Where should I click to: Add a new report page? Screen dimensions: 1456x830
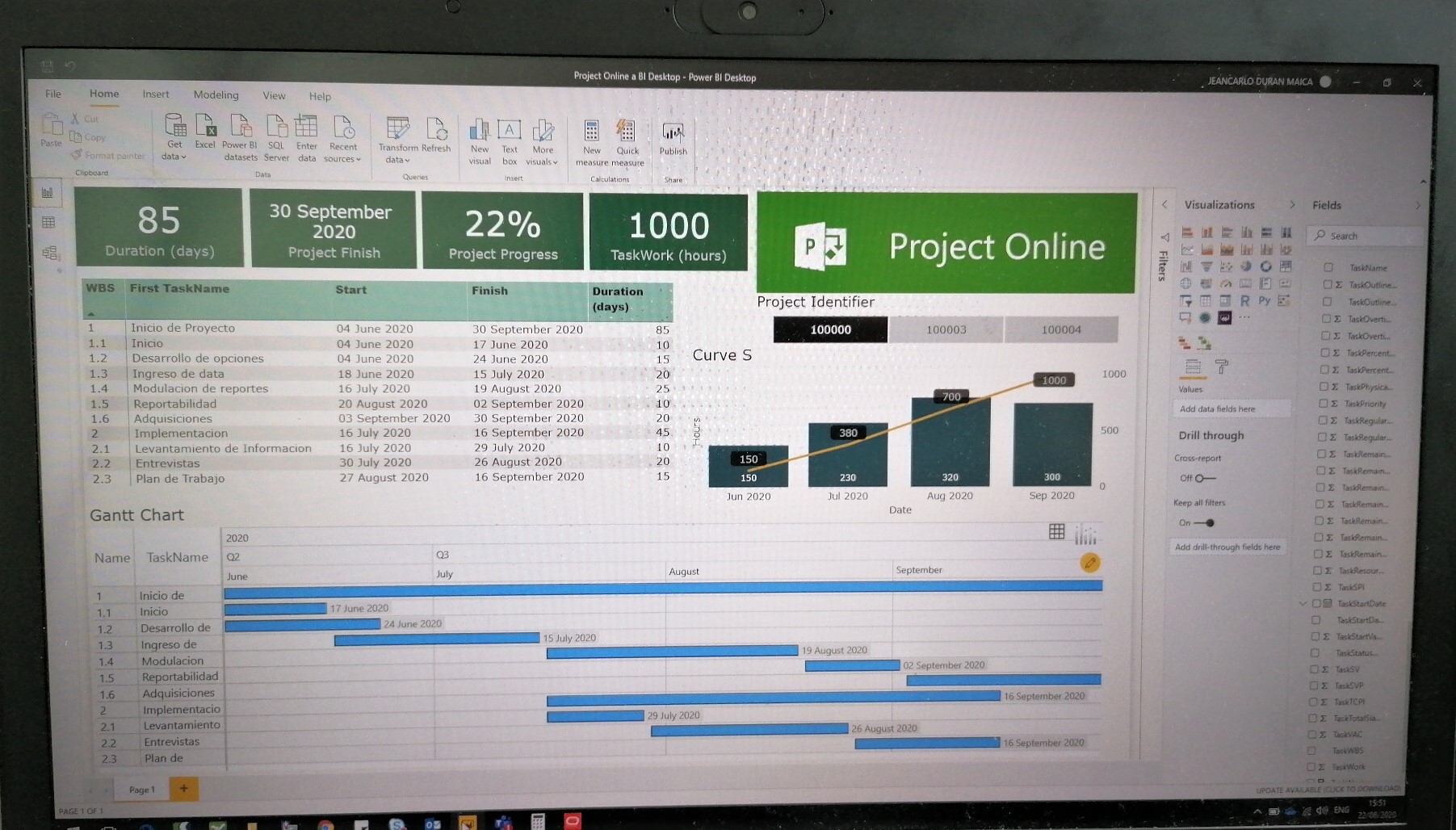(x=183, y=789)
